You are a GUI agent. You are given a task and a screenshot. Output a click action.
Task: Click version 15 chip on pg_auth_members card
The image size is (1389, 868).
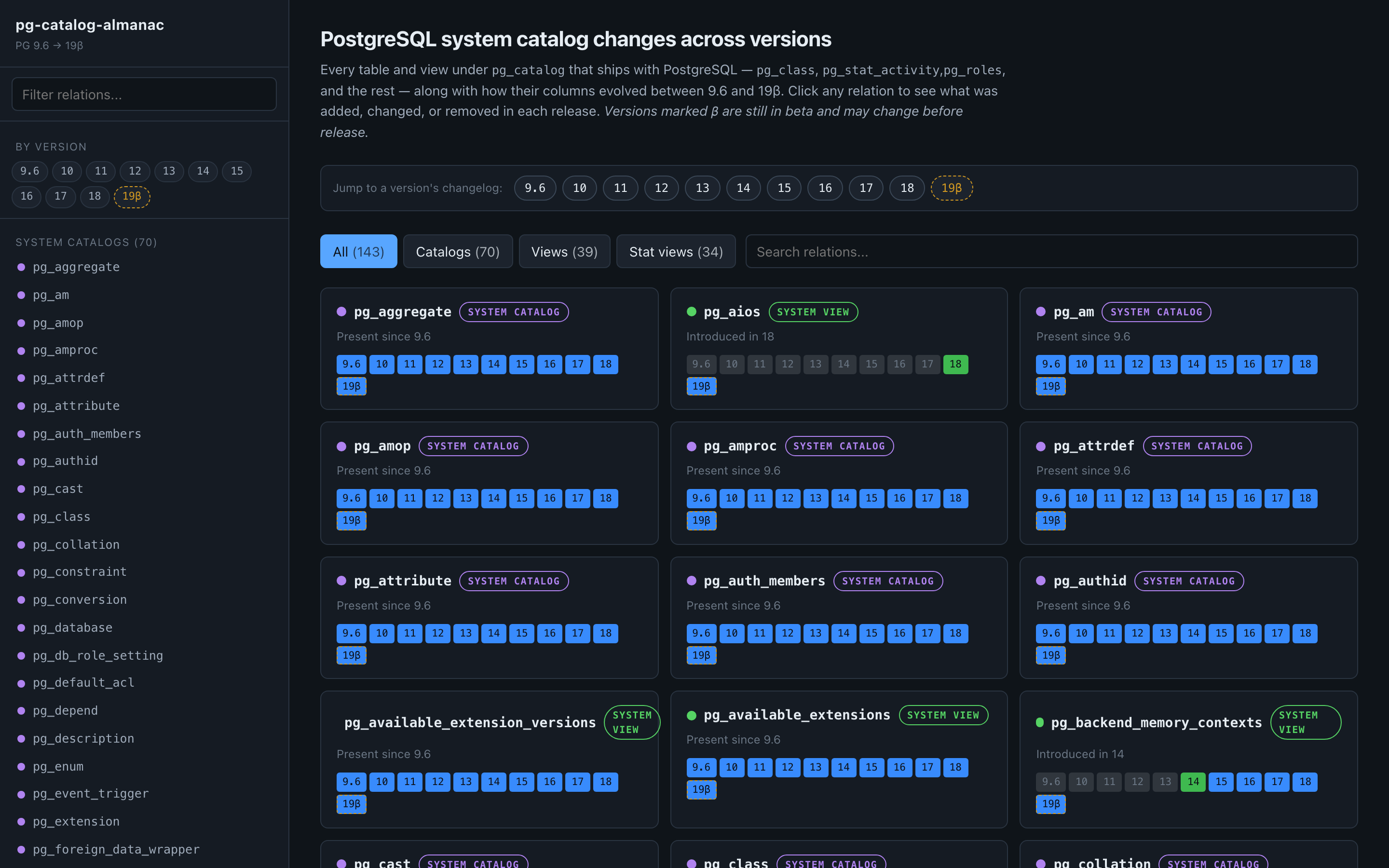pyautogui.click(x=872, y=633)
